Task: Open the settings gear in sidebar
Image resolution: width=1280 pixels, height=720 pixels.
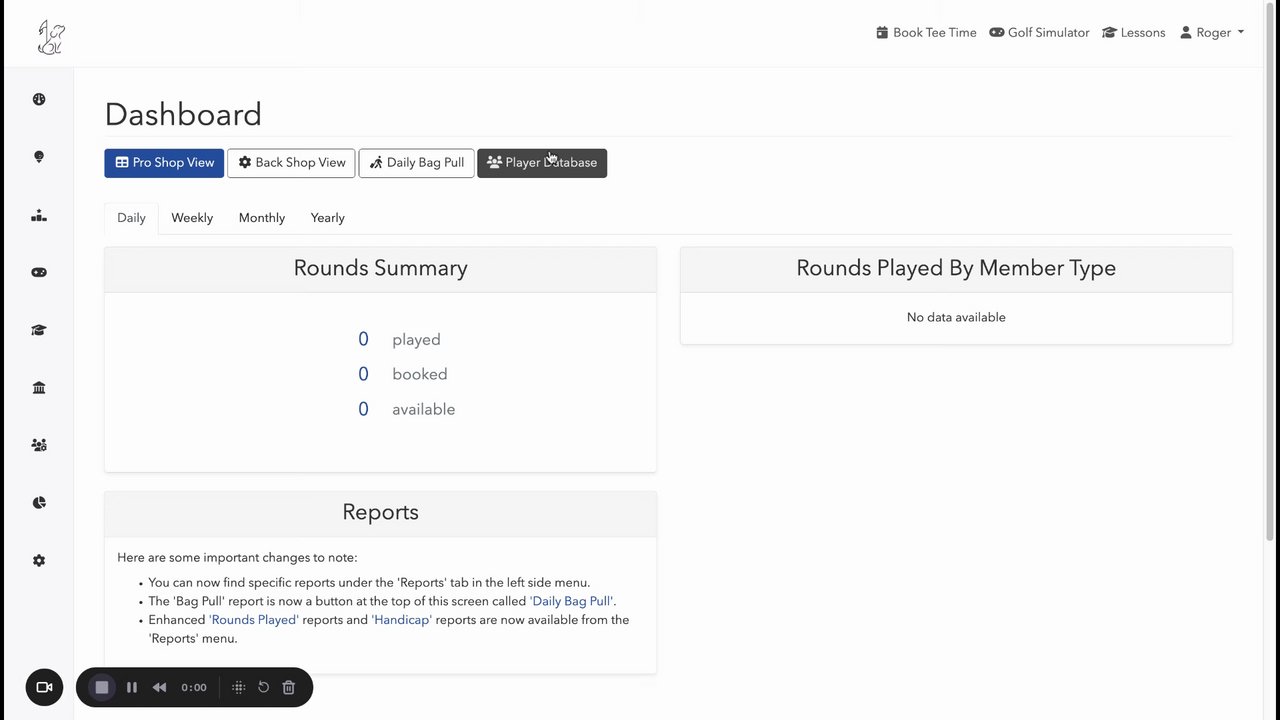Action: [39, 561]
